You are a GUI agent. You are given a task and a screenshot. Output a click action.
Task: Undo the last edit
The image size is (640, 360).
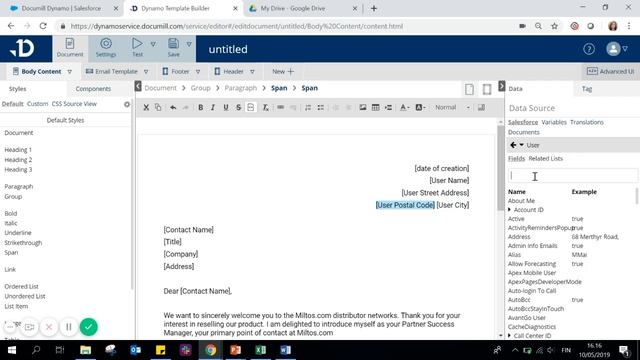coord(173,107)
